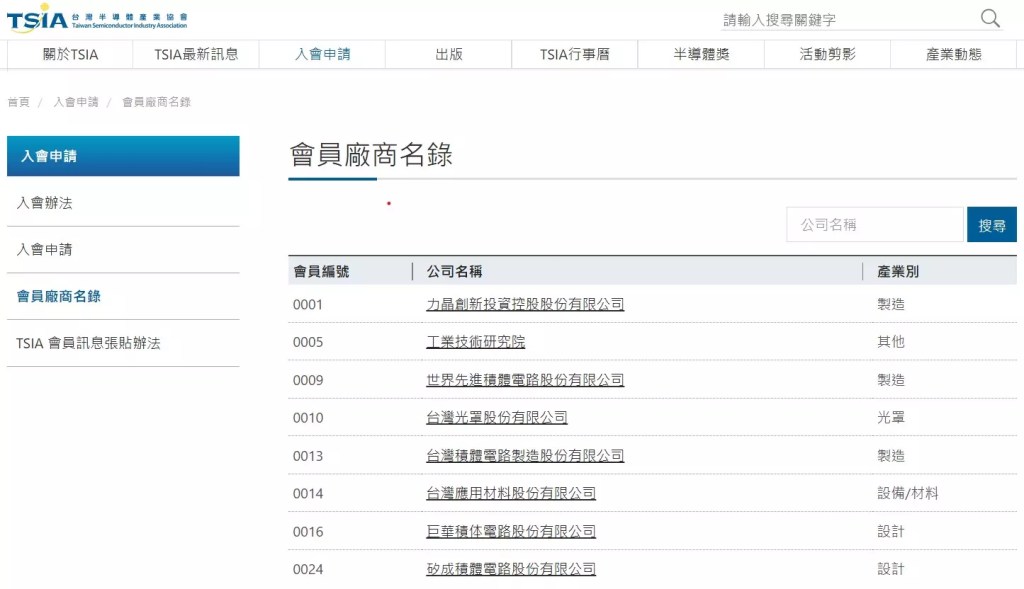Open the 關於TSIA menu
This screenshot has width=1024, height=589.
[x=70, y=54]
